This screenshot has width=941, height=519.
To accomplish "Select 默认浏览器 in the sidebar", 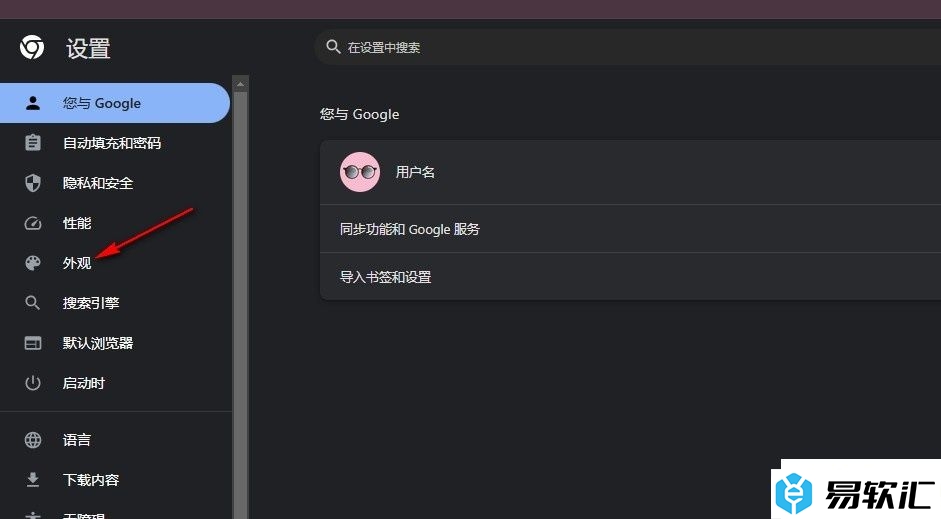I will coord(115,343).
